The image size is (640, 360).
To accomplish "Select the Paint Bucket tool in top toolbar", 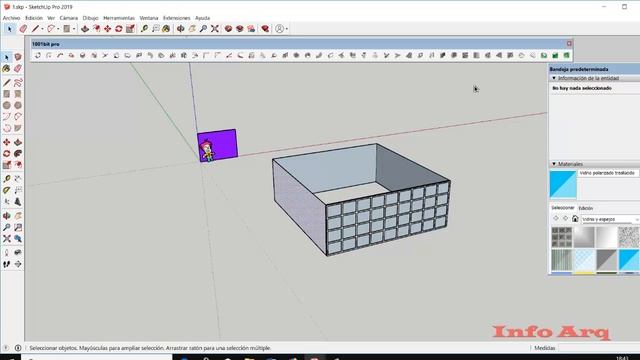I will 166,29.
